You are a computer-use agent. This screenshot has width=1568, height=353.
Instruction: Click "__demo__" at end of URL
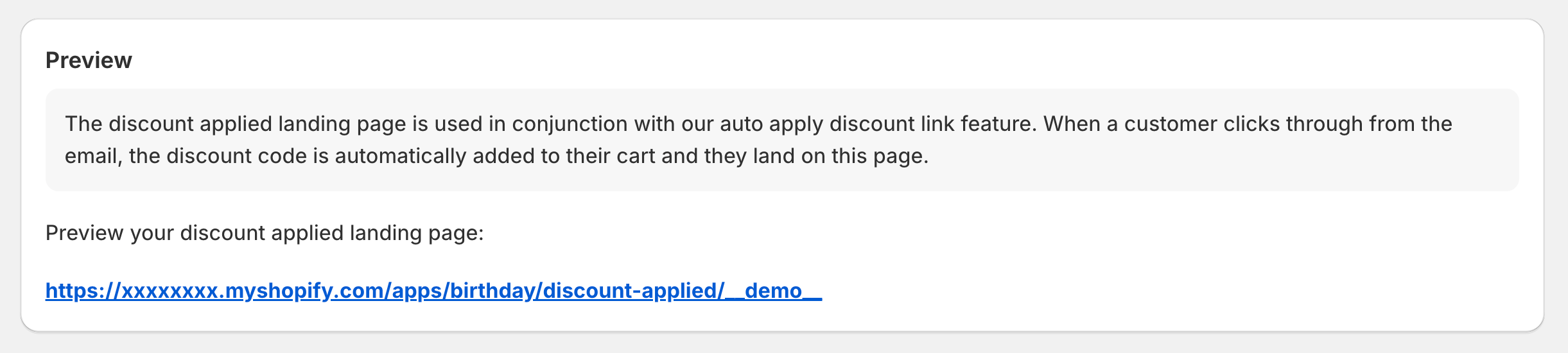pos(774,291)
